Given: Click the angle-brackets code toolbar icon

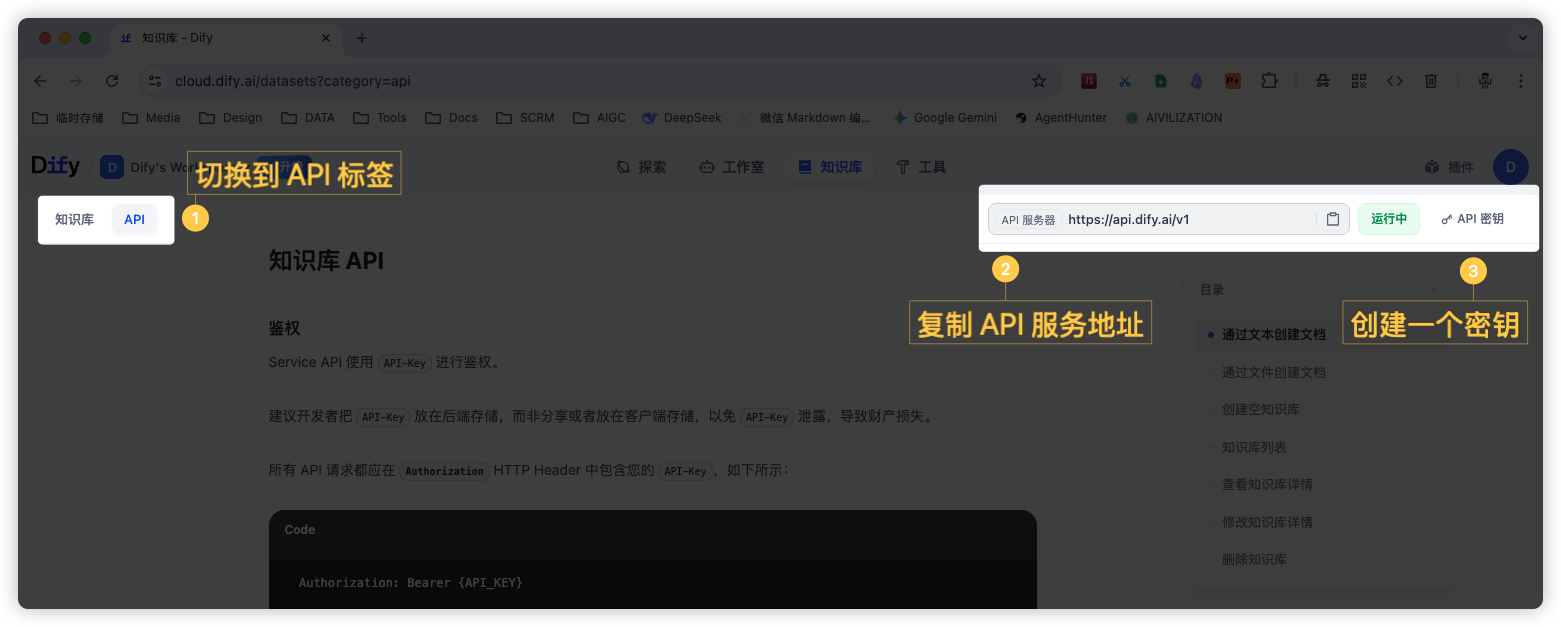Looking at the screenshot, I should pyautogui.click(x=1395, y=81).
